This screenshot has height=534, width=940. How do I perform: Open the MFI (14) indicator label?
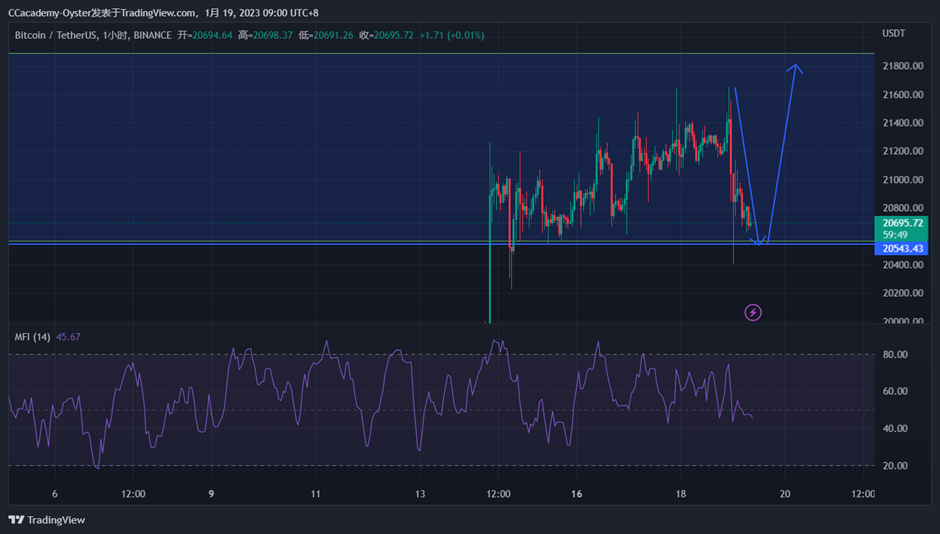point(32,337)
